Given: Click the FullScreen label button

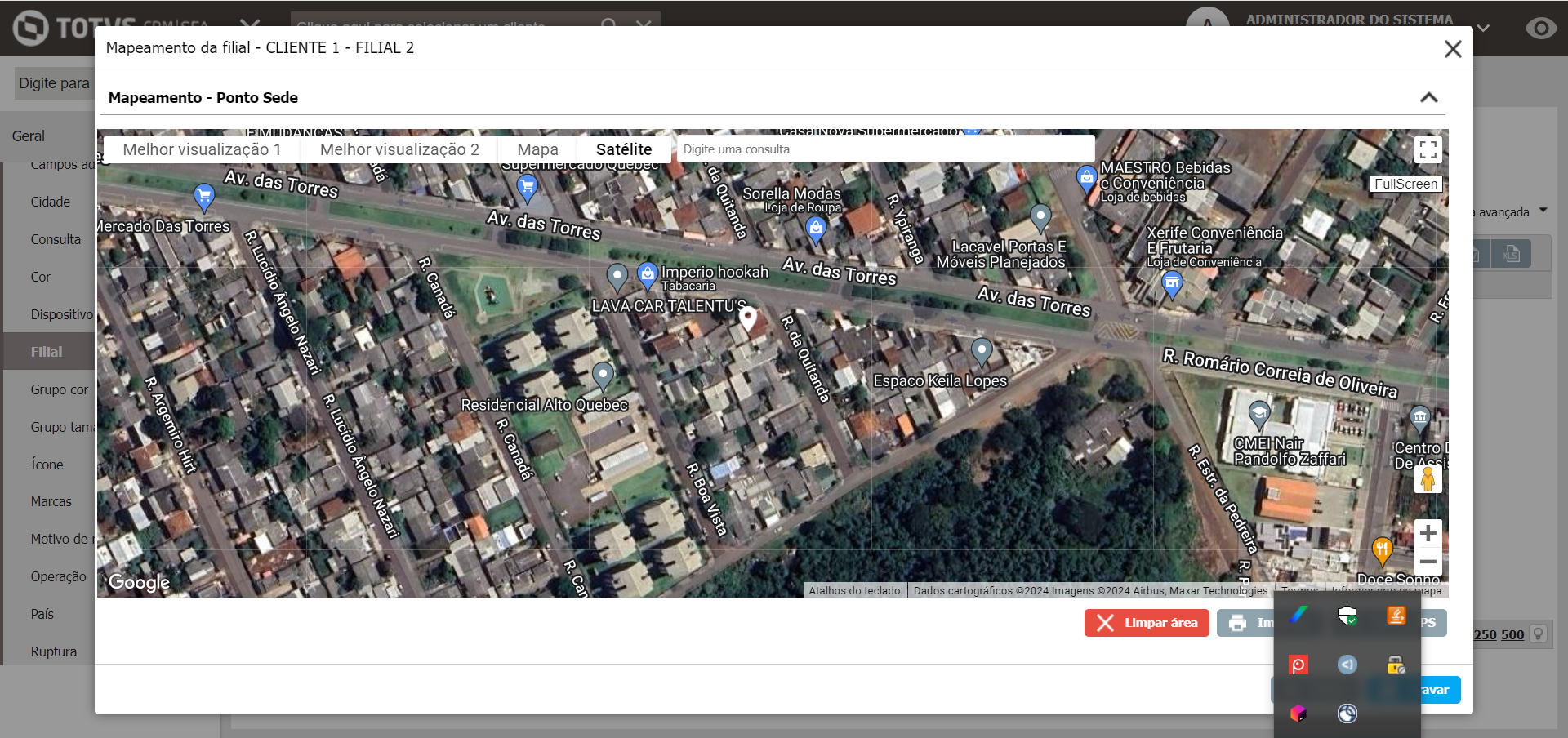Looking at the screenshot, I should click(1405, 184).
